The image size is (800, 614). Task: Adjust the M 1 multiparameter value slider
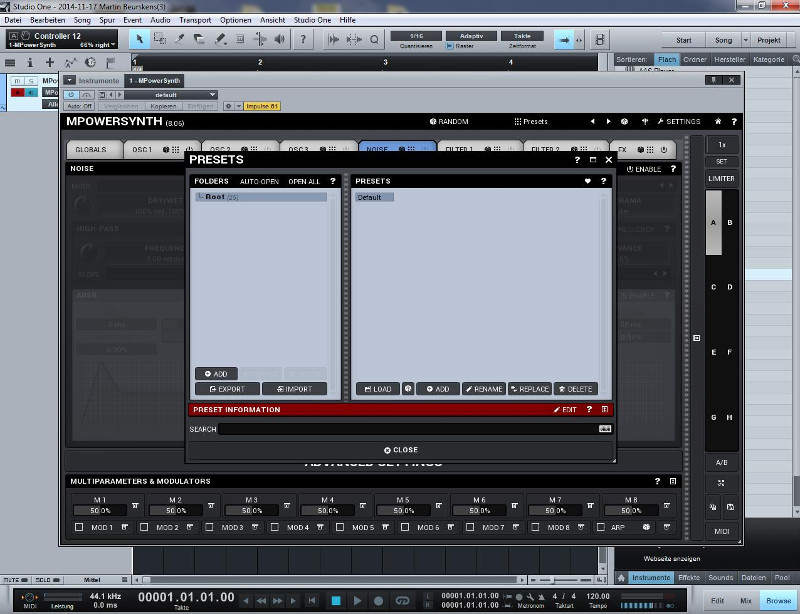click(x=100, y=510)
